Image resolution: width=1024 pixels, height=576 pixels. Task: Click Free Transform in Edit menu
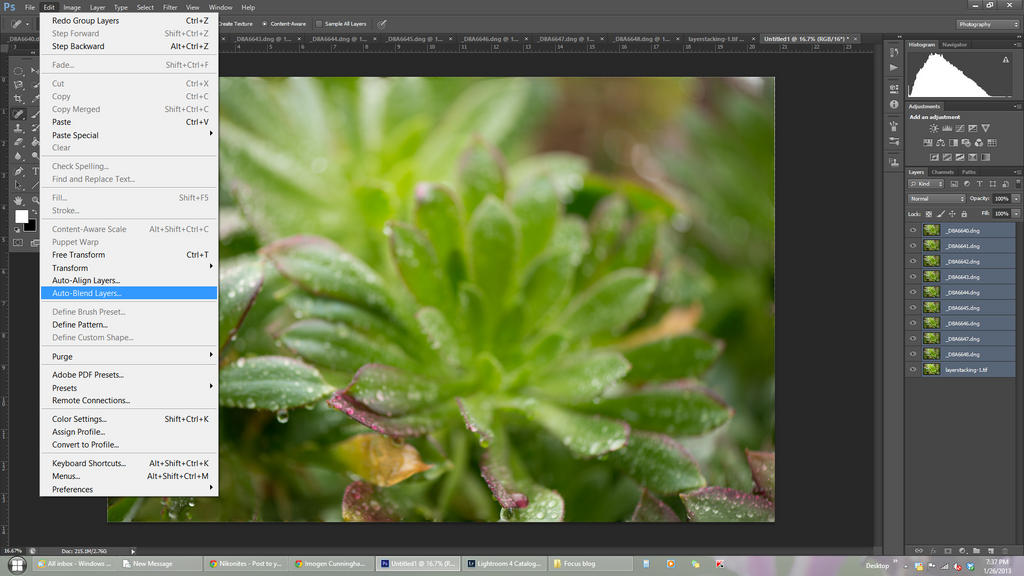pos(78,255)
